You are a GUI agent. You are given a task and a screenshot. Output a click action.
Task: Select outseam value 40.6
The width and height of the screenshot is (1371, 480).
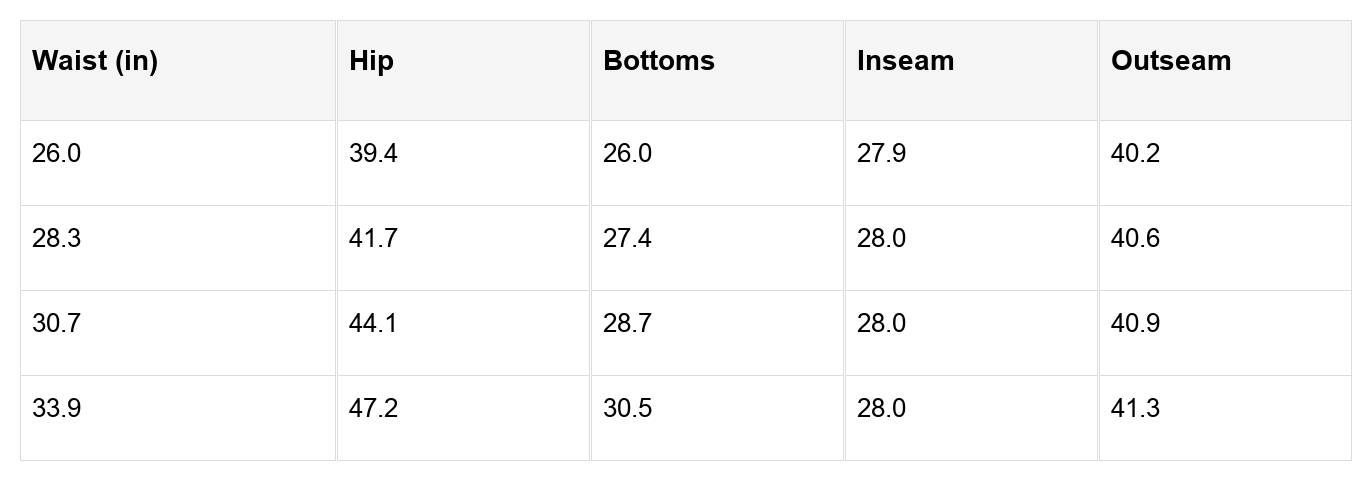click(x=1135, y=239)
